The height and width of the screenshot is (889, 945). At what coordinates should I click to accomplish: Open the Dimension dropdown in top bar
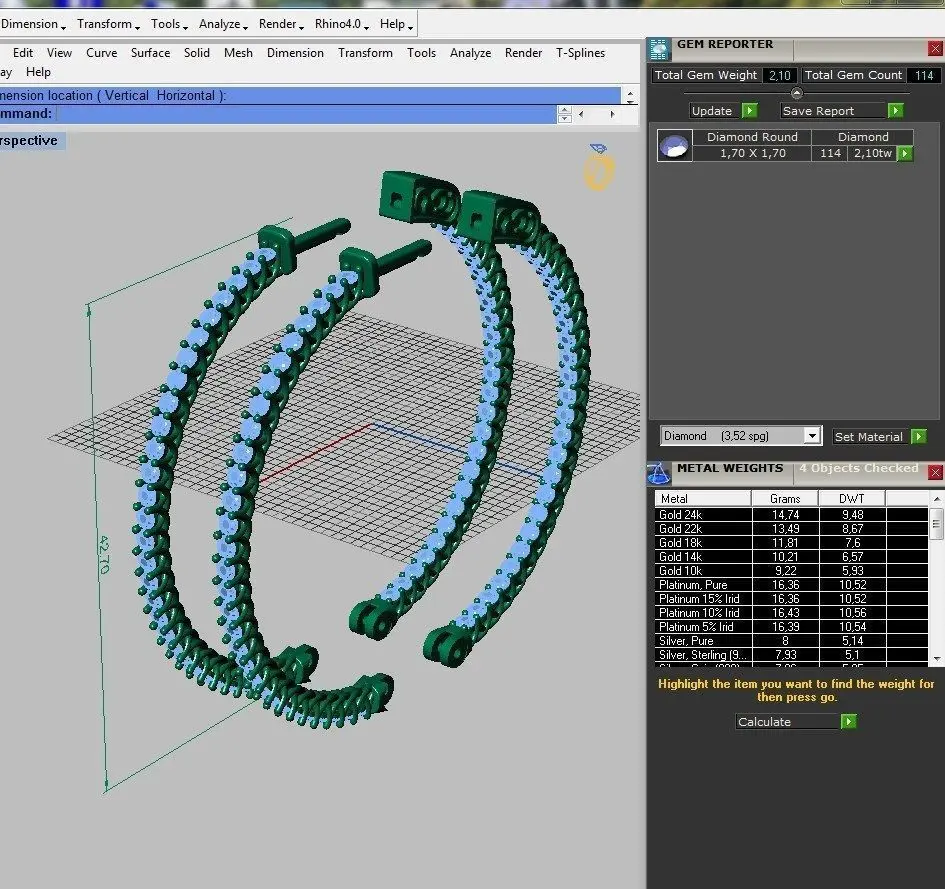tap(33, 24)
